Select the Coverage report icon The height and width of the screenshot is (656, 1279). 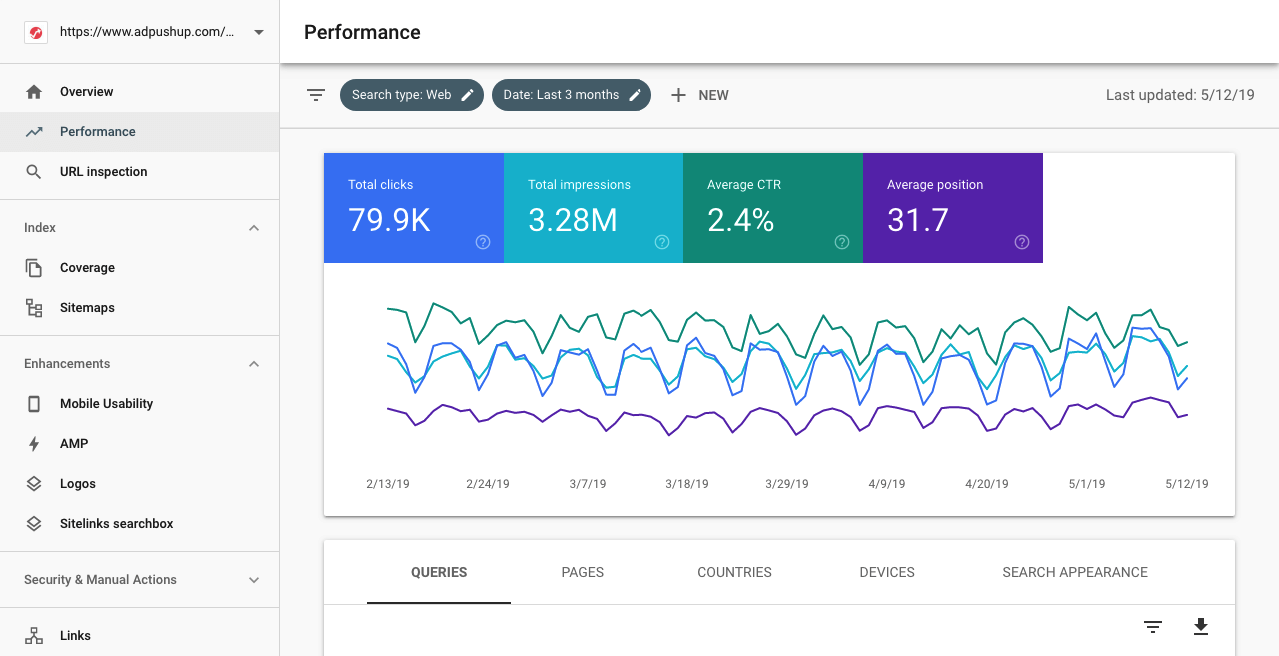pos(35,267)
